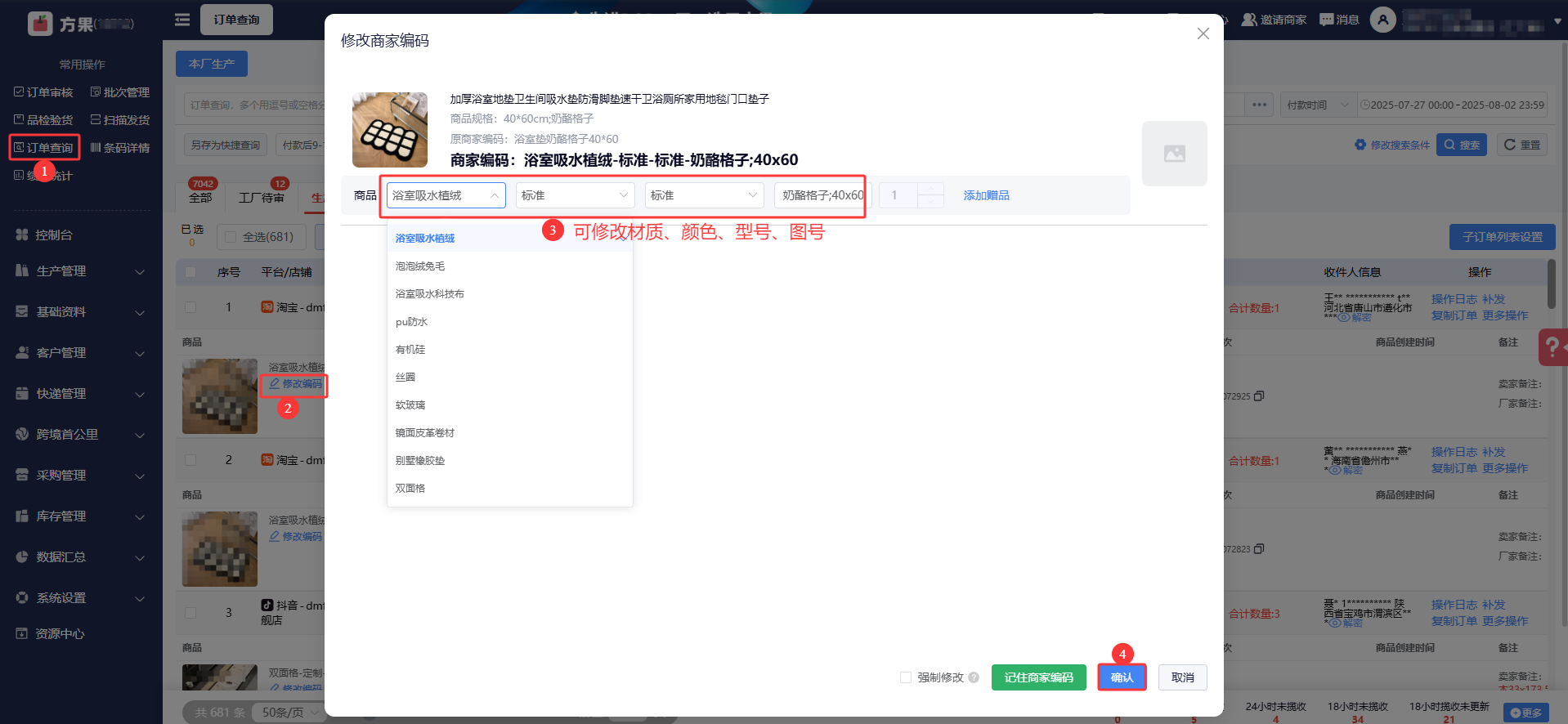Click the eye 解密 icon for 河北省唐山市 row
This screenshot has height=724, width=1568.
(x=1344, y=318)
